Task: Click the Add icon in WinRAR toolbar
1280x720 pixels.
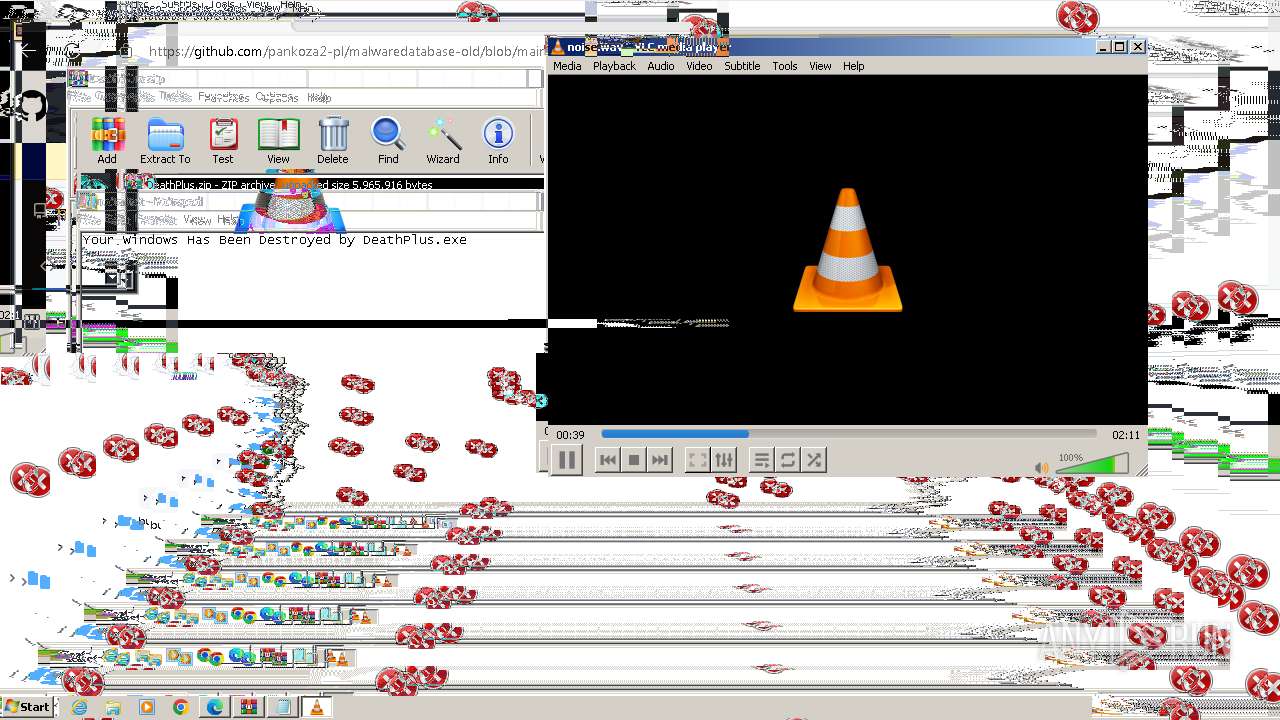Action: coord(107,141)
